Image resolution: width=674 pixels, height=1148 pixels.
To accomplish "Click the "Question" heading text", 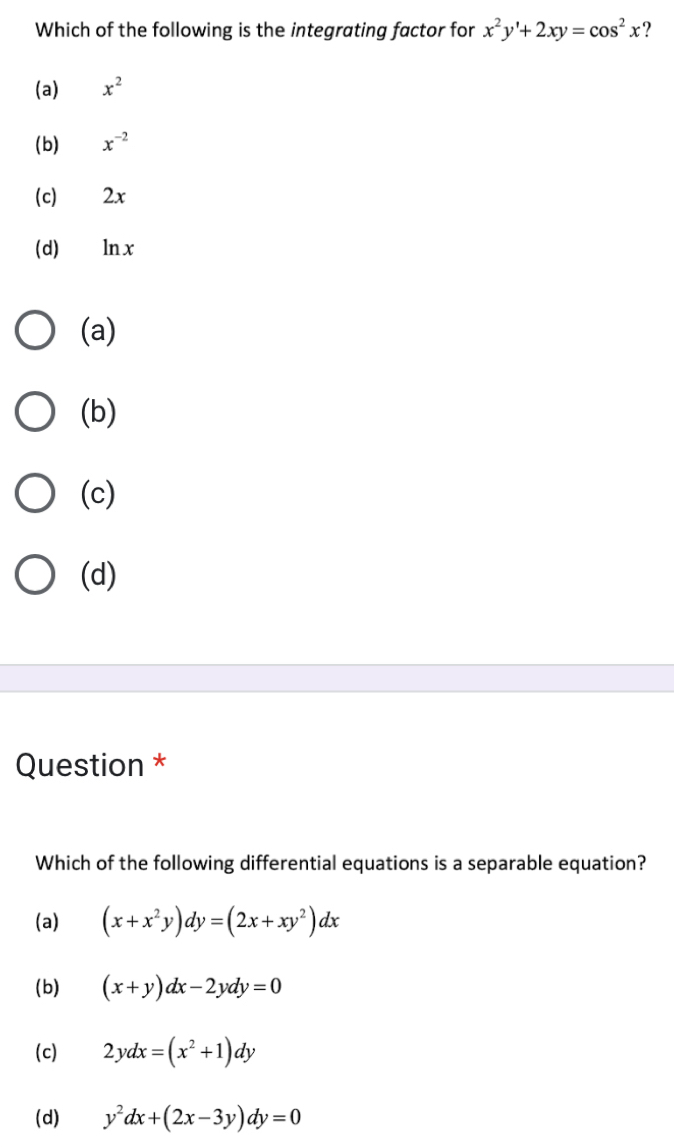I will tap(81, 766).
